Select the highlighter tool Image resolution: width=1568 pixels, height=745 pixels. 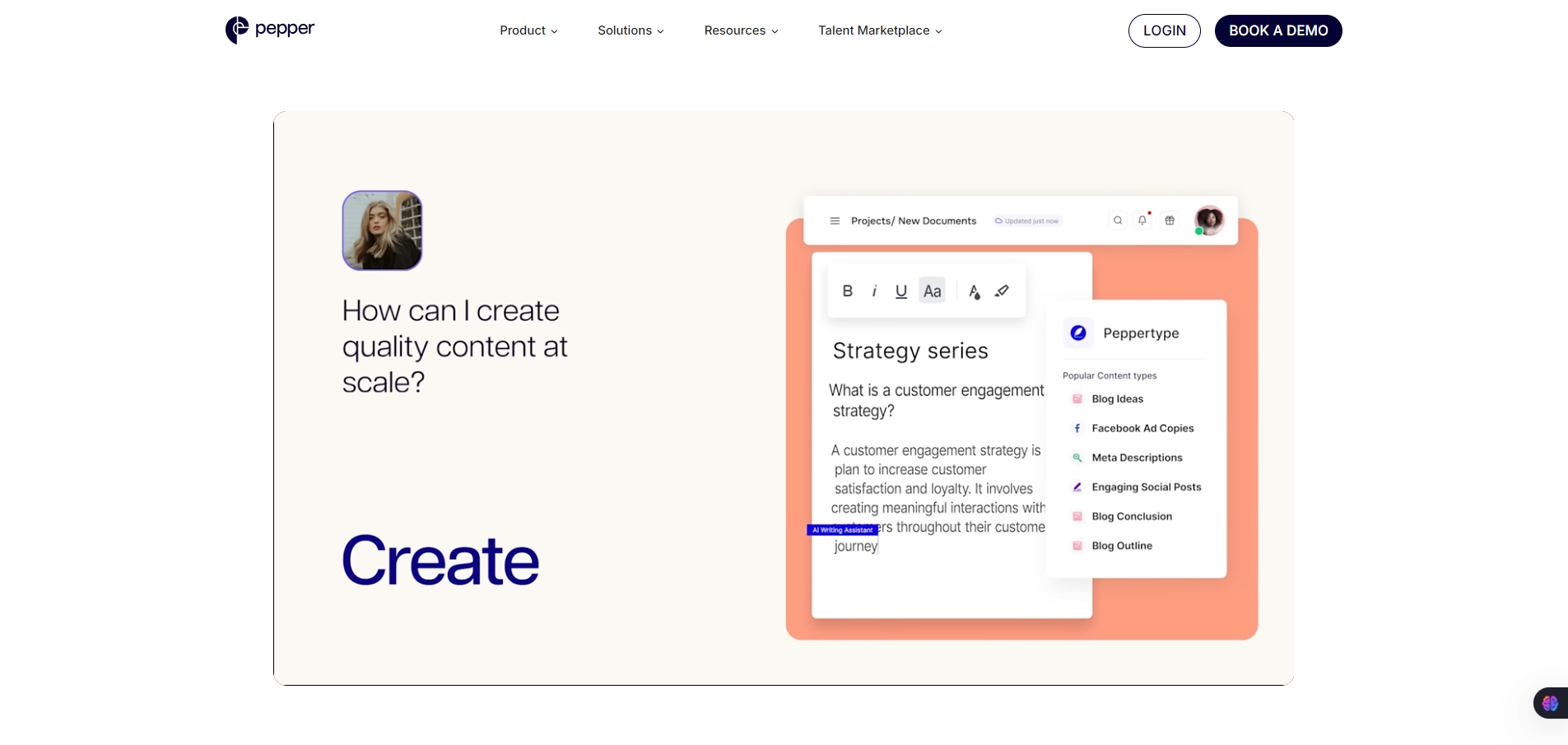[1002, 291]
